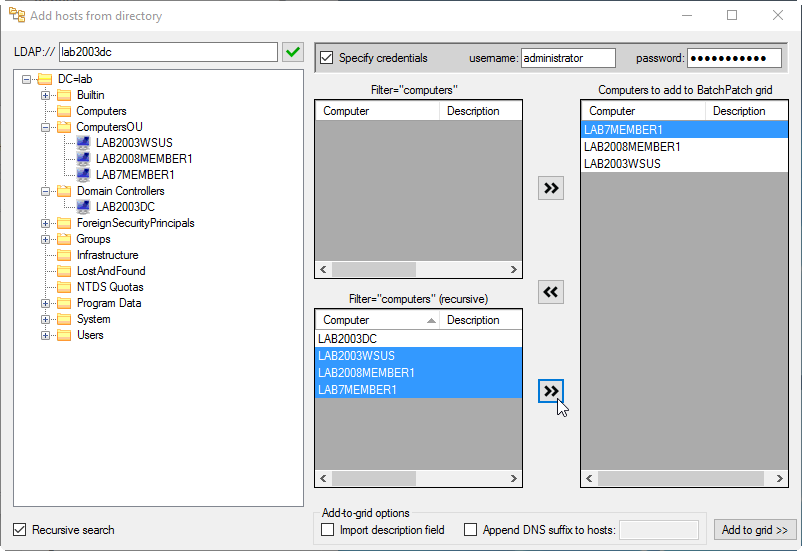Click the double-left-arrow remove button

pyautogui.click(x=551, y=292)
